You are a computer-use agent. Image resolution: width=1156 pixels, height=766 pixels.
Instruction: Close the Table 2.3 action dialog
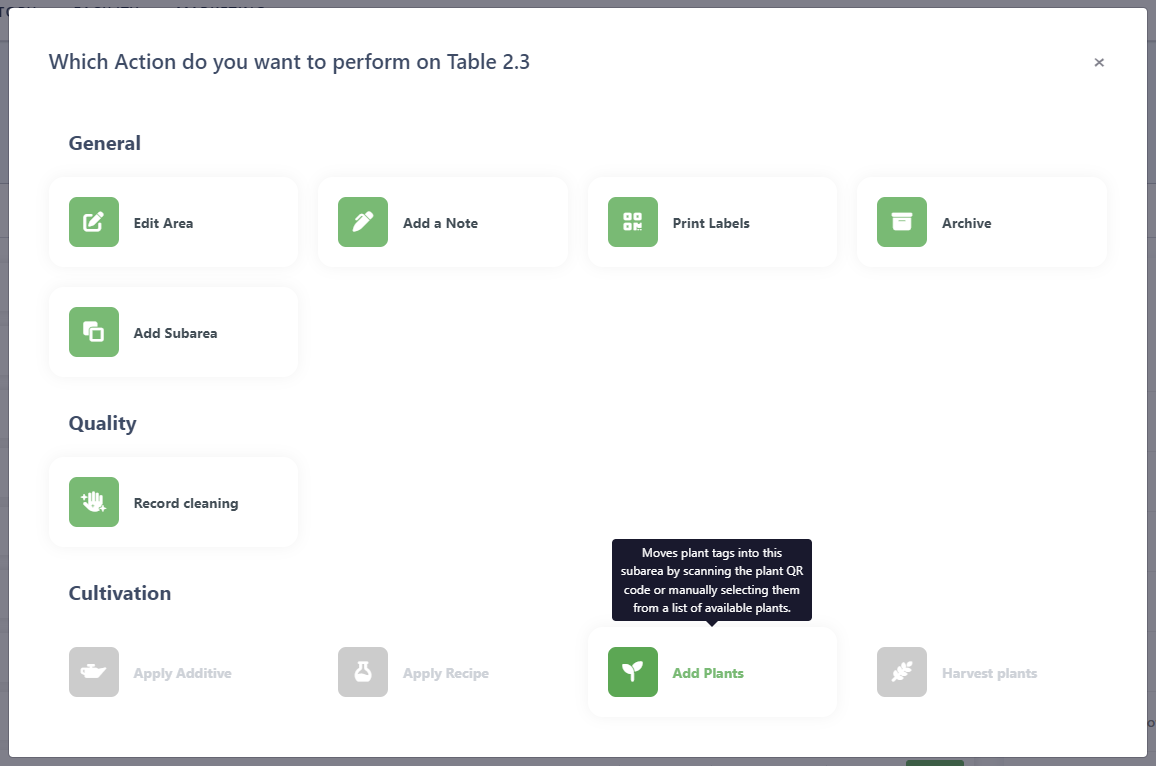click(1099, 62)
